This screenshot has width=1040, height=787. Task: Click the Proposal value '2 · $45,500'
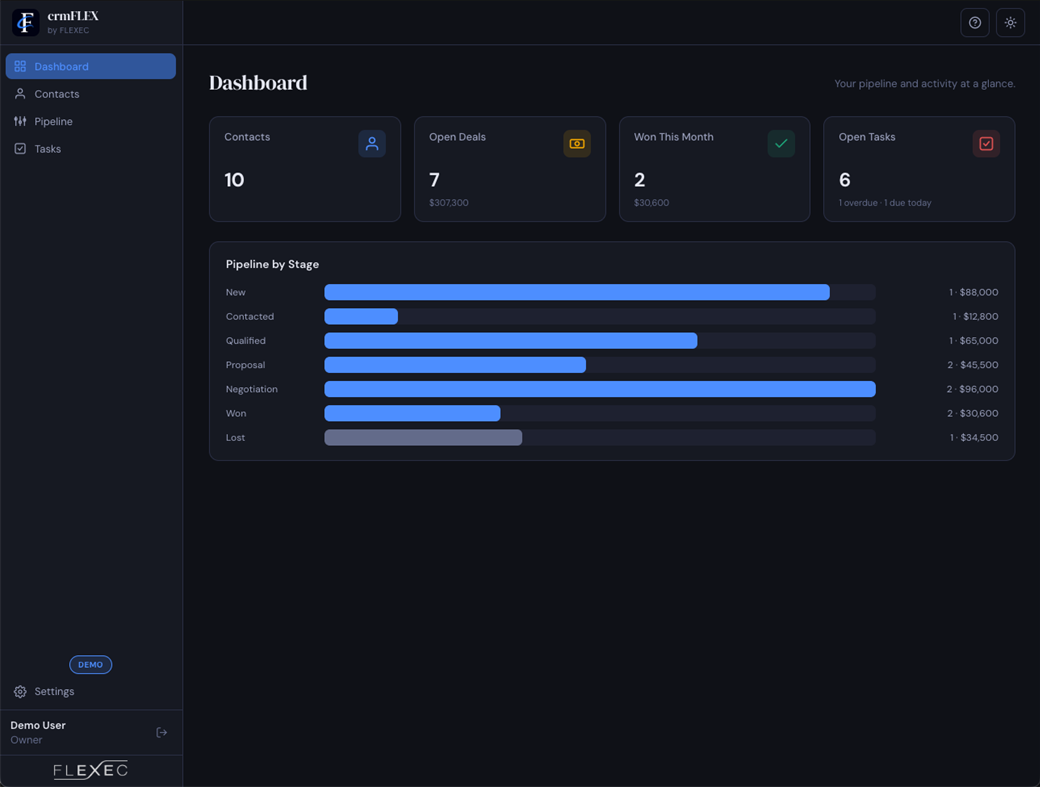click(972, 365)
